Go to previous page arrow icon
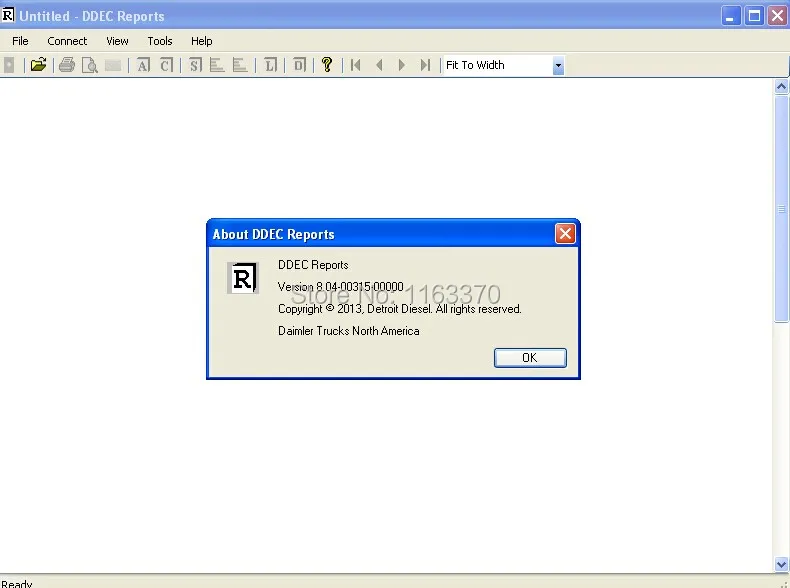This screenshot has width=790, height=588. 379,65
